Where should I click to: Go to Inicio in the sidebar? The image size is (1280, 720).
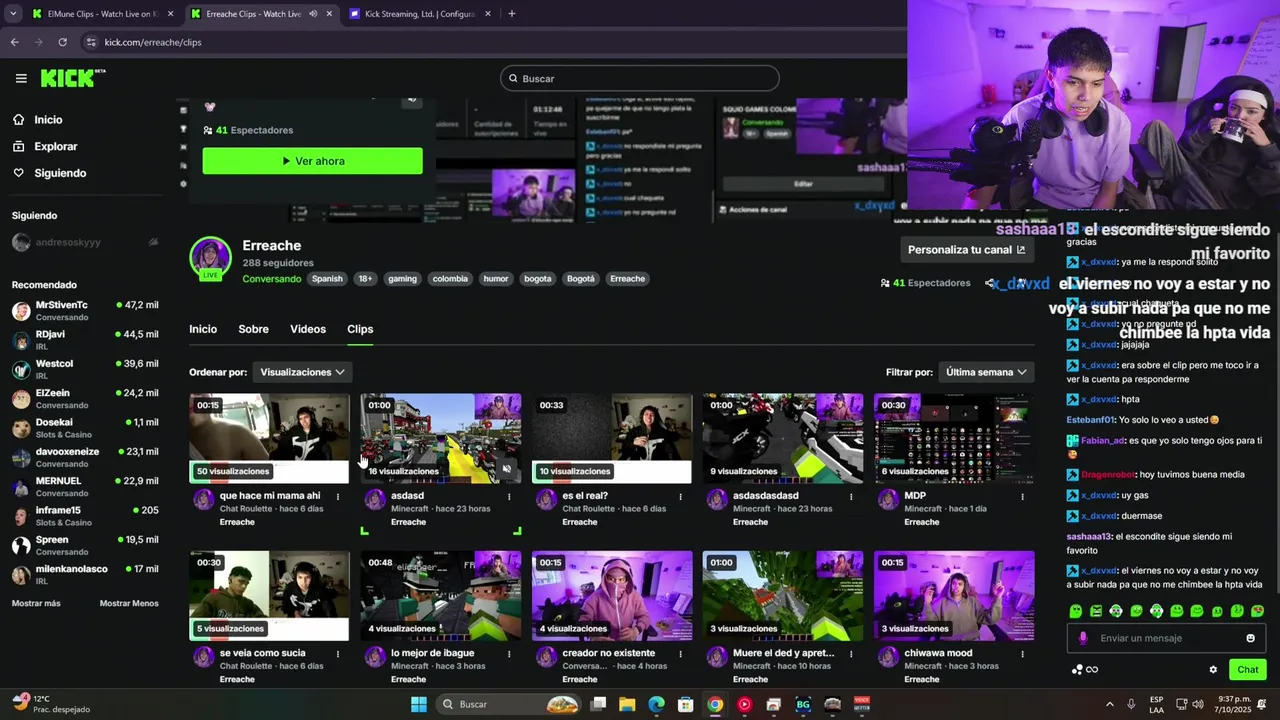[x=48, y=120]
